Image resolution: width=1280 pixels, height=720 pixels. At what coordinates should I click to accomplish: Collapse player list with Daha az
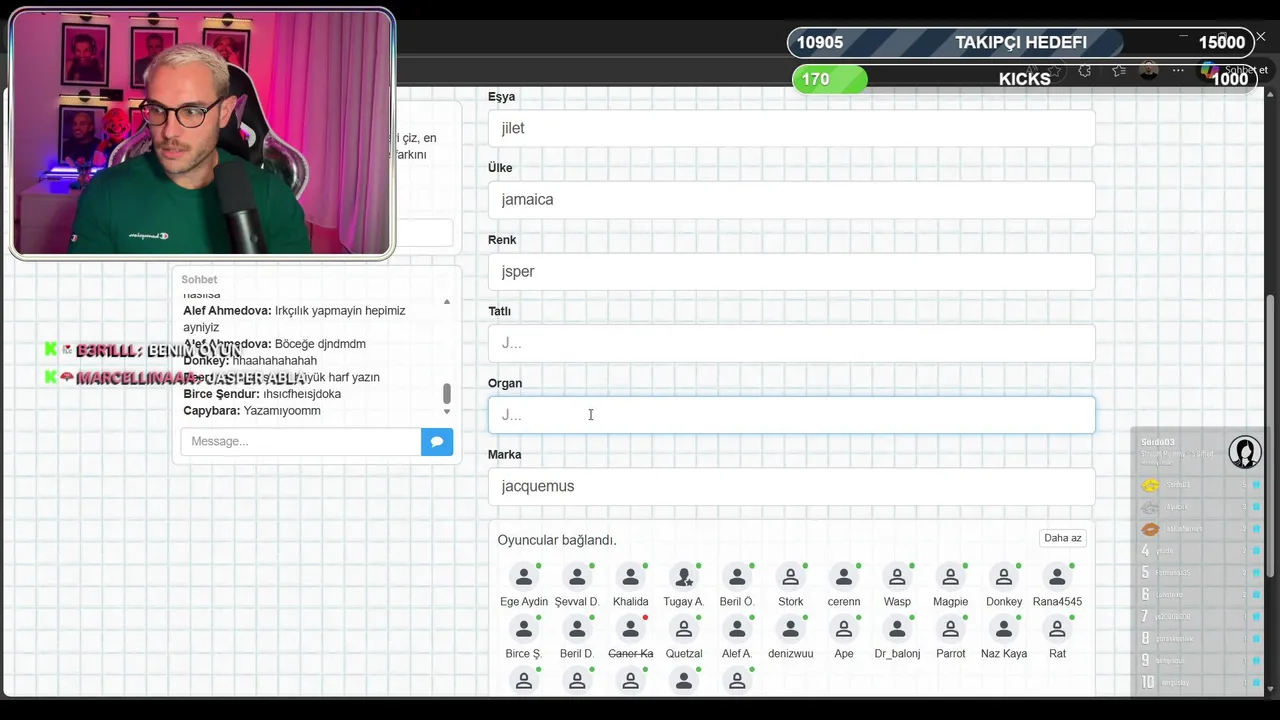click(x=1062, y=538)
